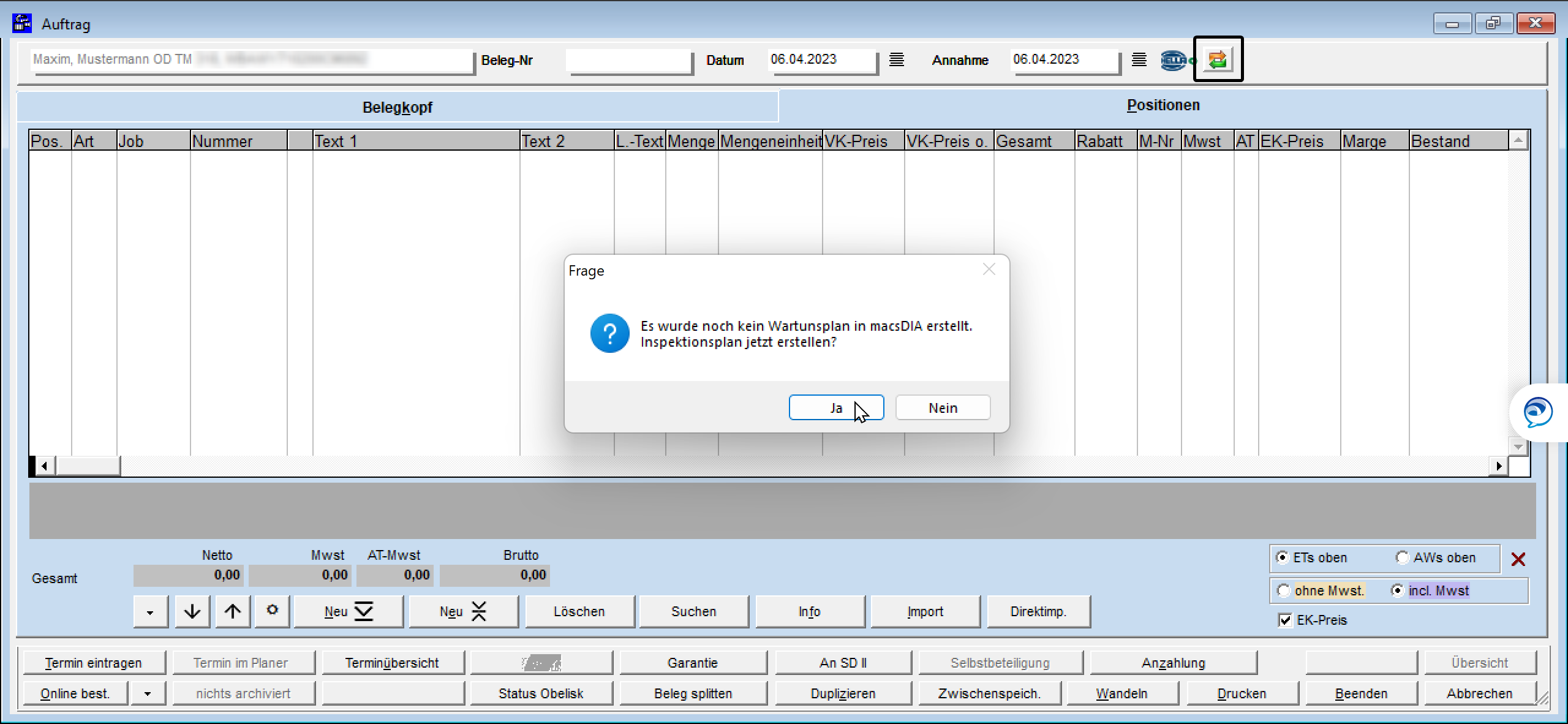The image size is (1568, 724).
Task: Click the blue Hella logo icon
Action: coord(1174,61)
